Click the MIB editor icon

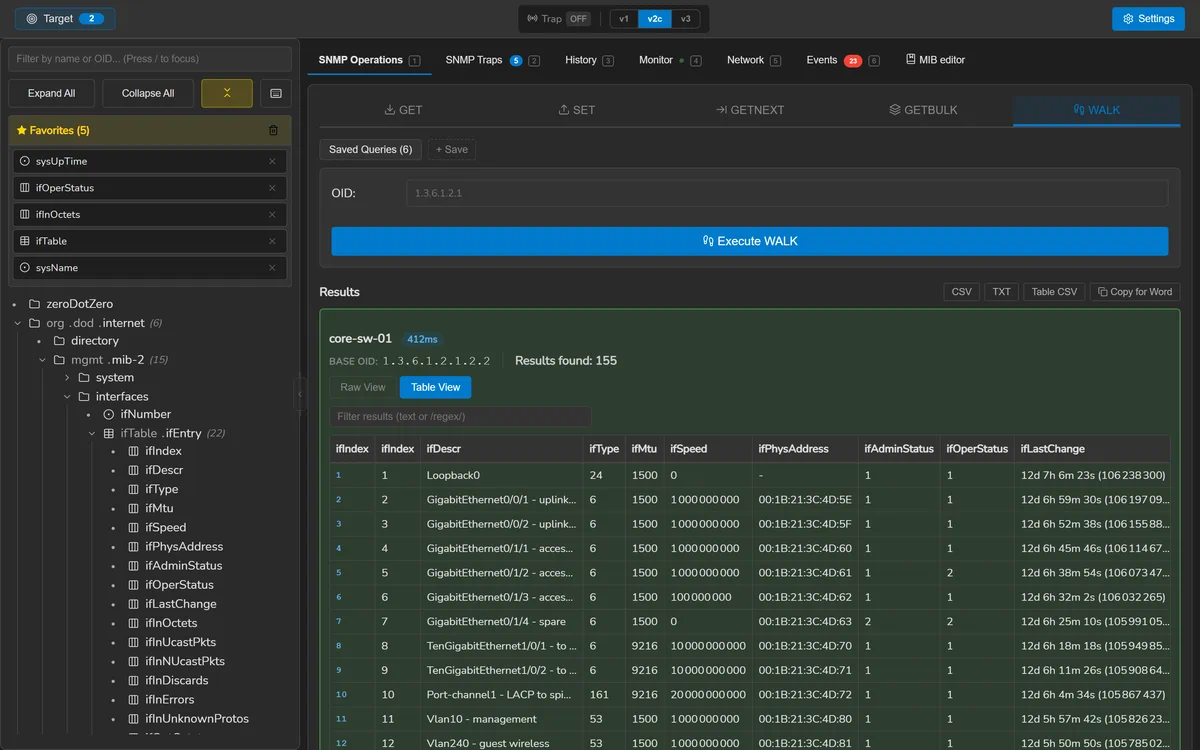pyautogui.click(x=911, y=60)
